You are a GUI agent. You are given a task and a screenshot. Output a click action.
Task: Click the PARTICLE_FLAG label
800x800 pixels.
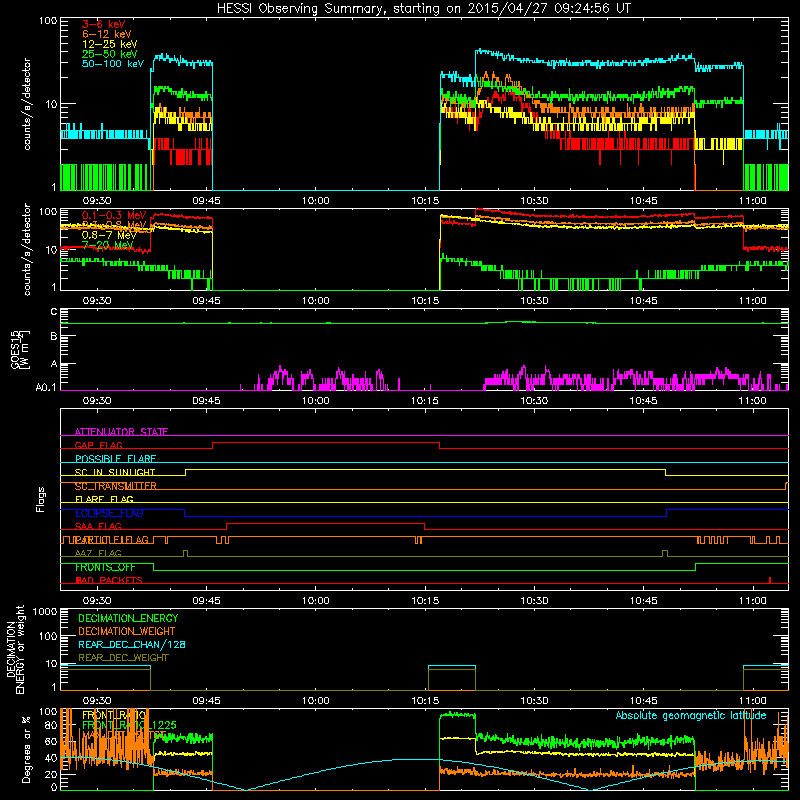click(112, 540)
